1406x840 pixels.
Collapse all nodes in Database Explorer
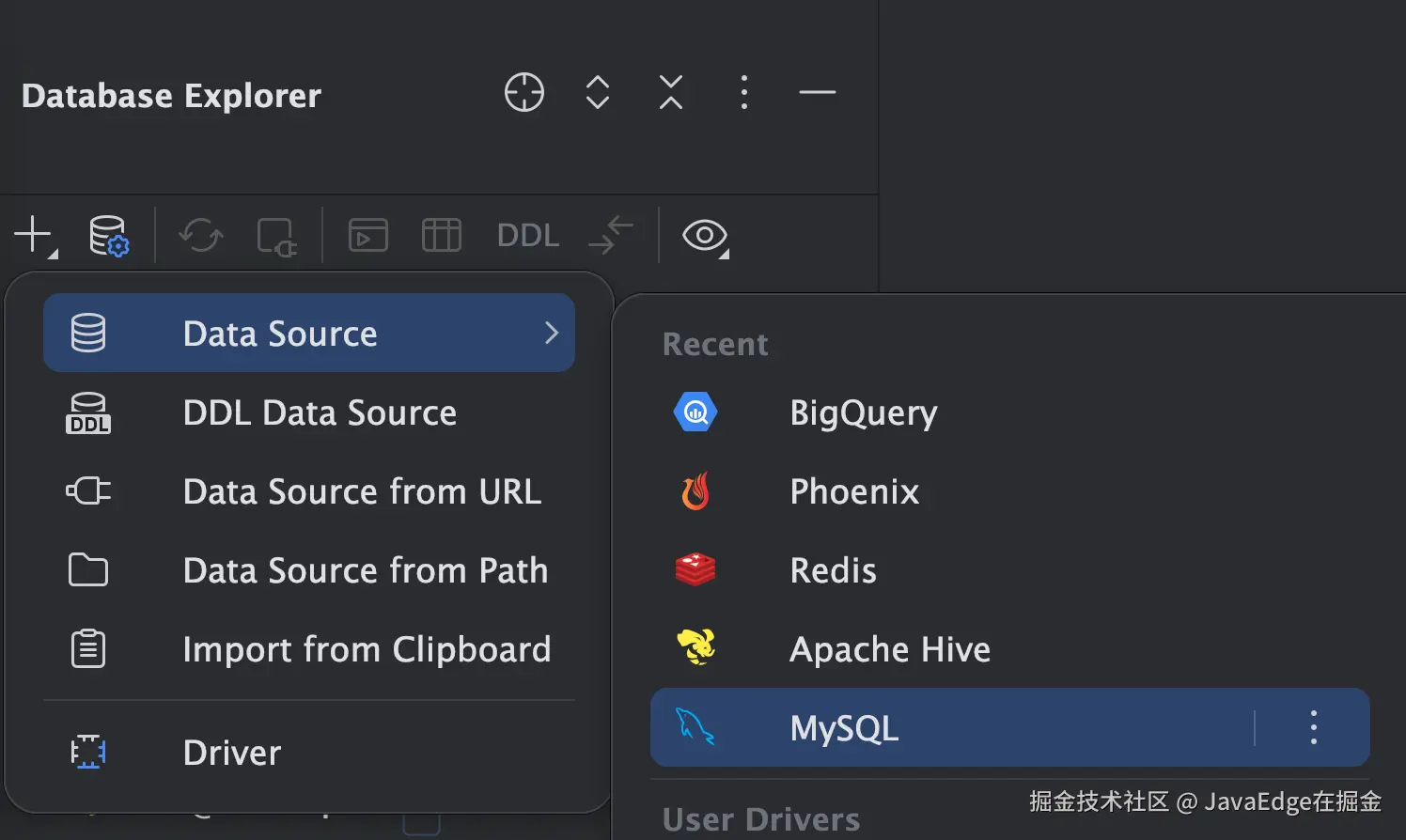pos(671,92)
